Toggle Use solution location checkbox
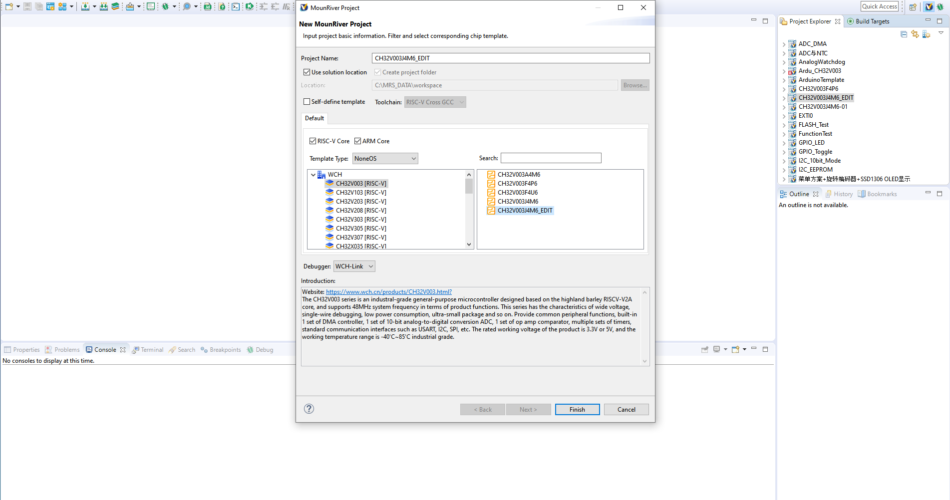This screenshot has height=500, width=950. click(307, 72)
